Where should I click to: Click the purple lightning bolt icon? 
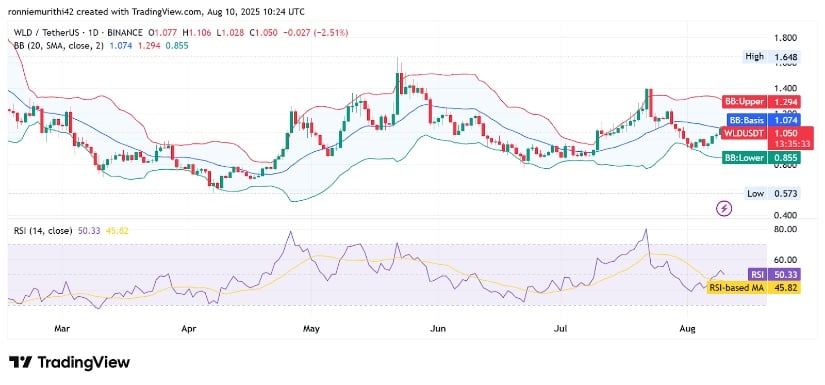coord(725,209)
